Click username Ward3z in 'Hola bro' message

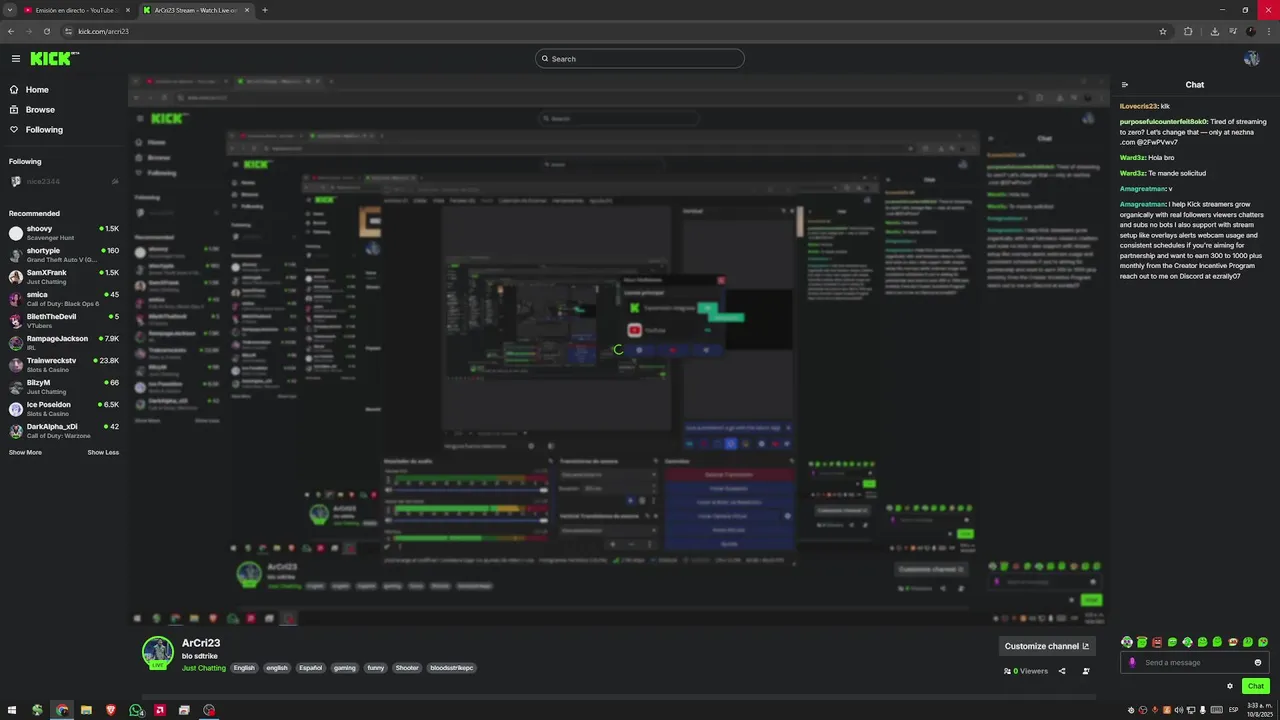tap(1132, 157)
